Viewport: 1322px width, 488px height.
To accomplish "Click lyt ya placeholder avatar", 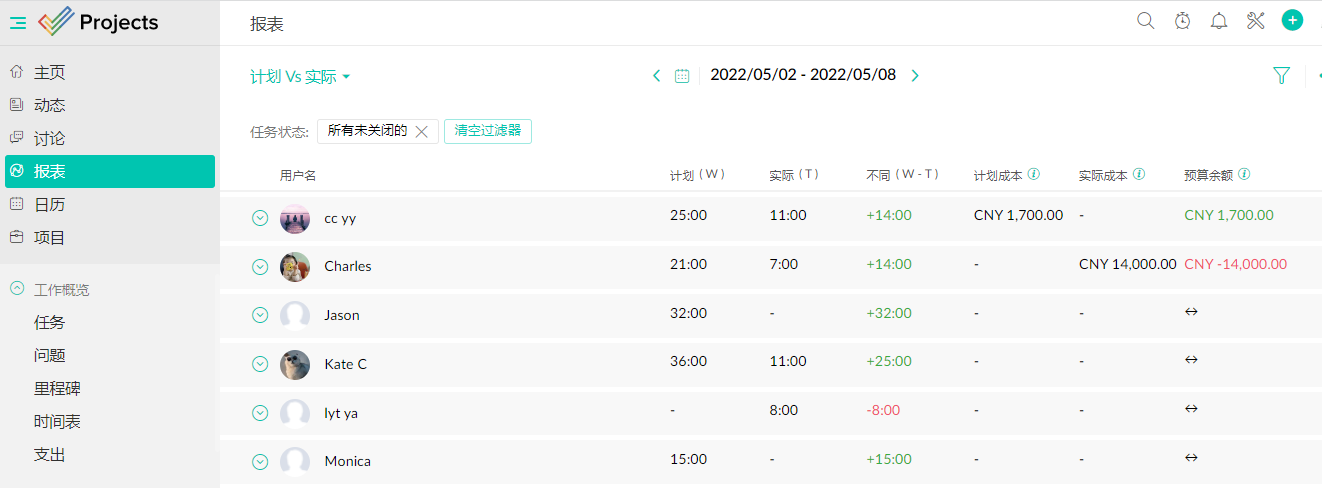I will click(295, 413).
